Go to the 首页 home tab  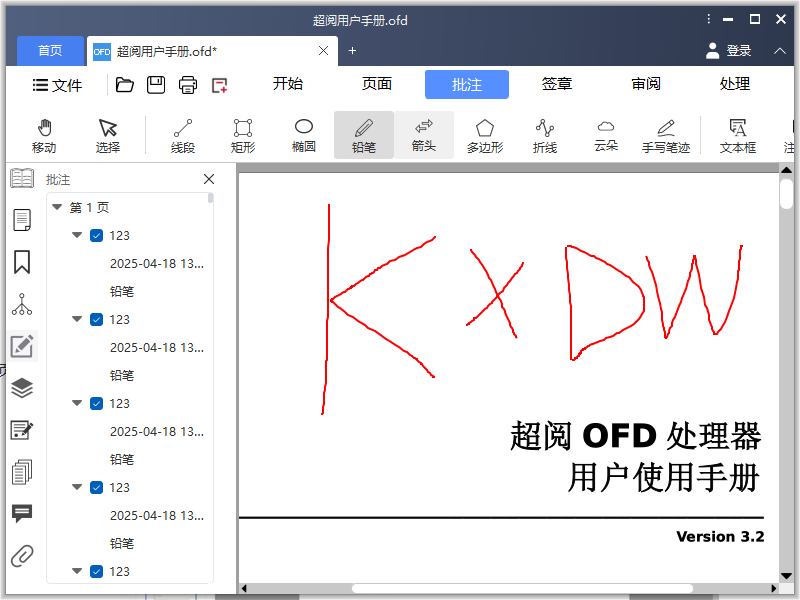tap(50, 51)
